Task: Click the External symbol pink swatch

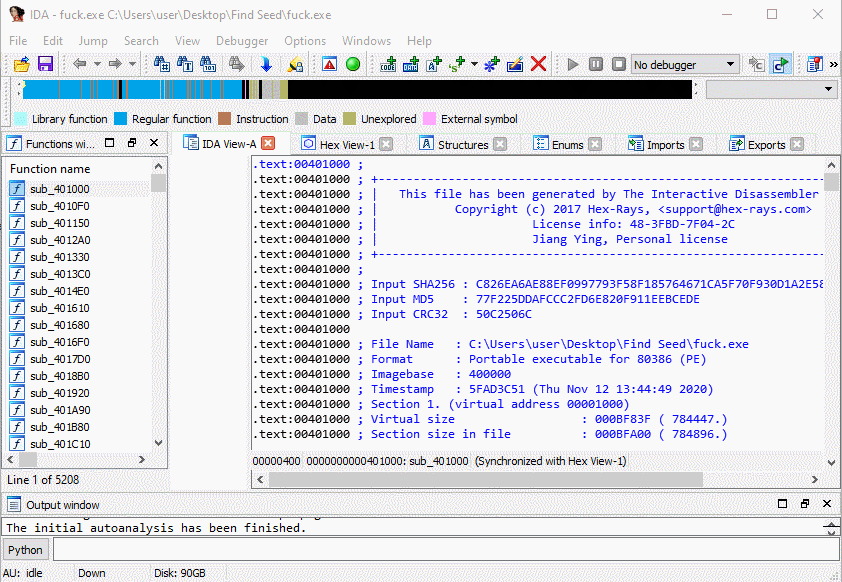Action: (x=429, y=119)
